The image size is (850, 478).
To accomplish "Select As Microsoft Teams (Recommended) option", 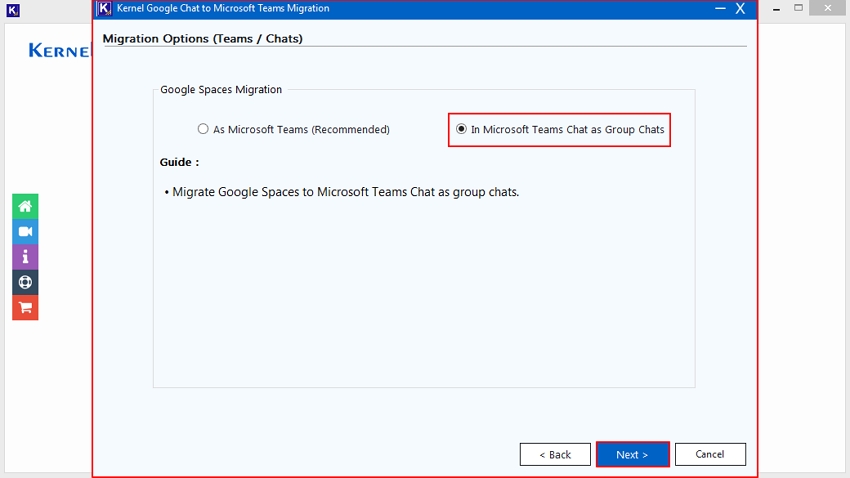I will [x=293, y=129].
